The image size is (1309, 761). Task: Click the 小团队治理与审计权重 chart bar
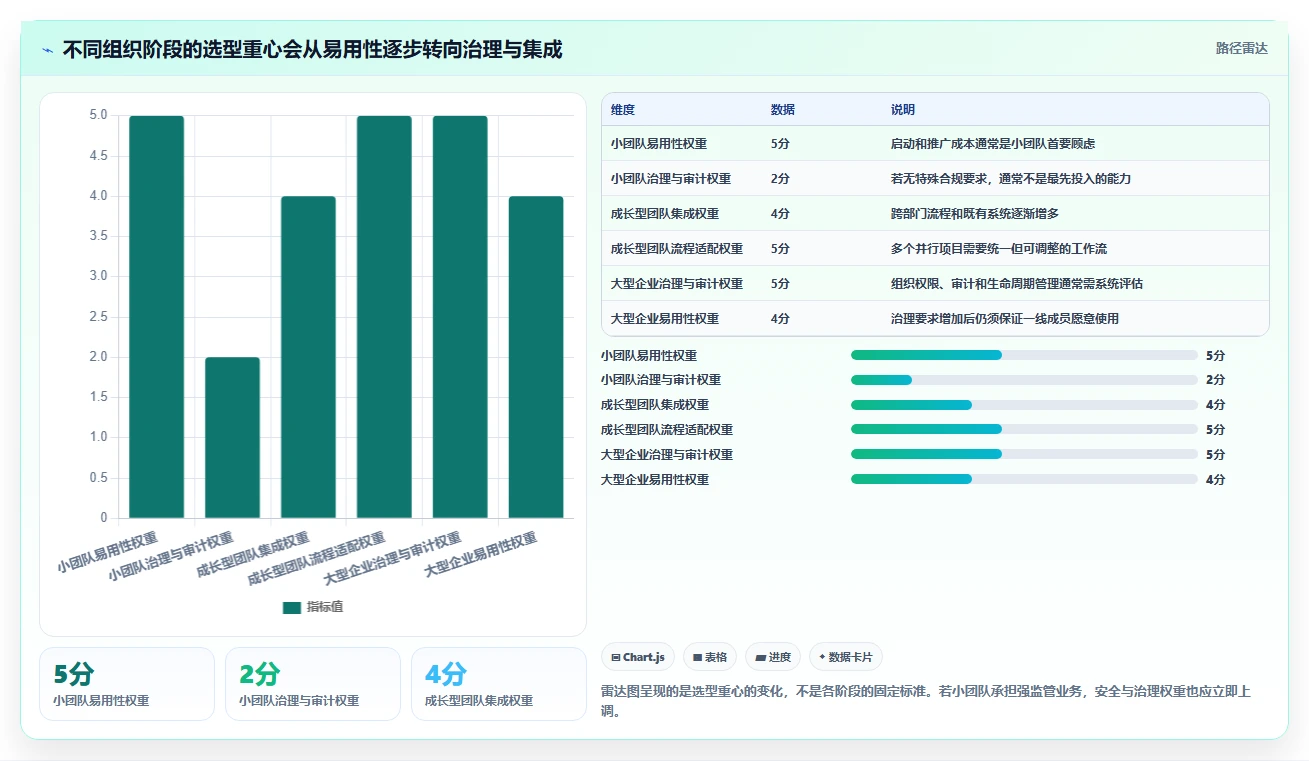[233, 438]
